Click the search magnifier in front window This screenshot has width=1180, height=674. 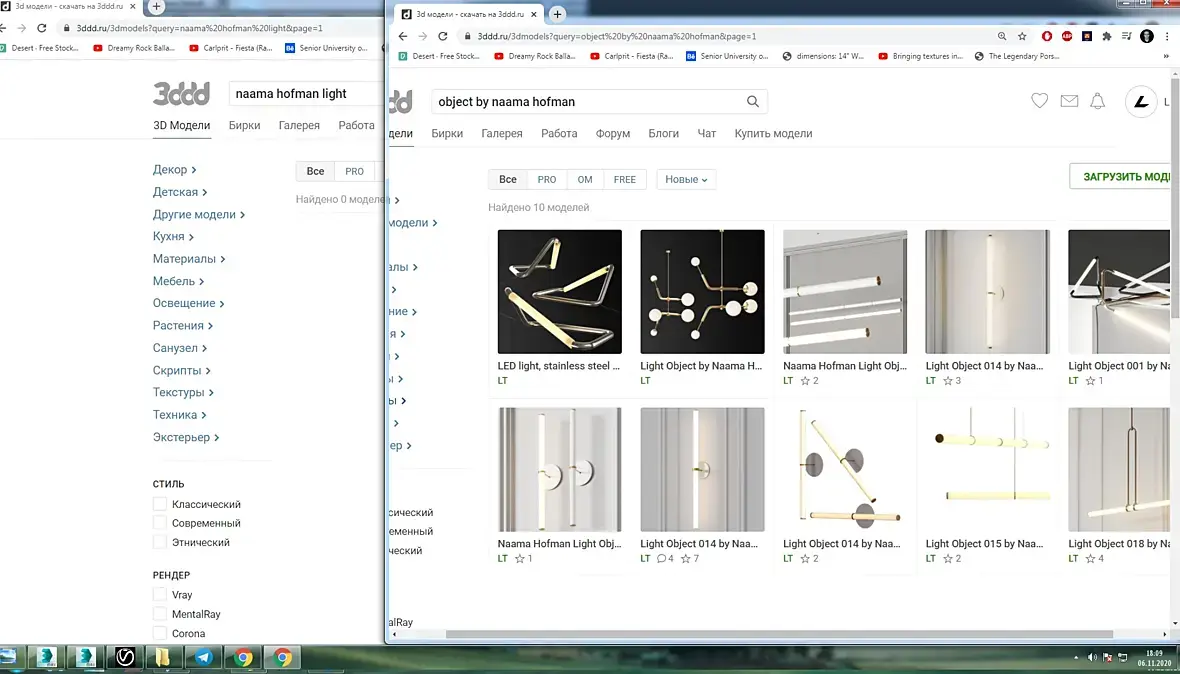(x=753, y=102)
